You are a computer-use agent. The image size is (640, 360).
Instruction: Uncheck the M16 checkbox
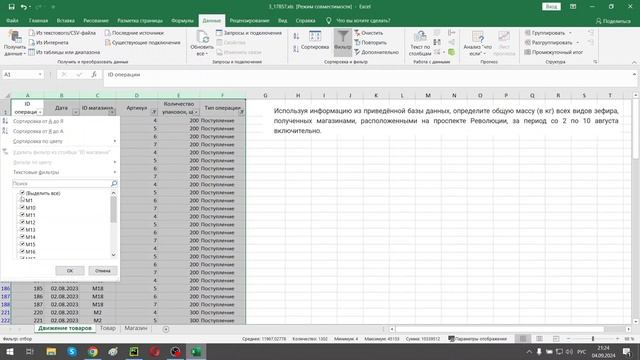(22, 252)
